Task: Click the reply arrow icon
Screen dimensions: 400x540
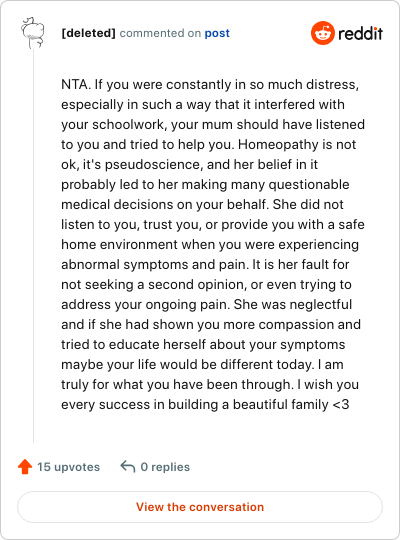Action: pyautogui.click(x=127, y=467)
